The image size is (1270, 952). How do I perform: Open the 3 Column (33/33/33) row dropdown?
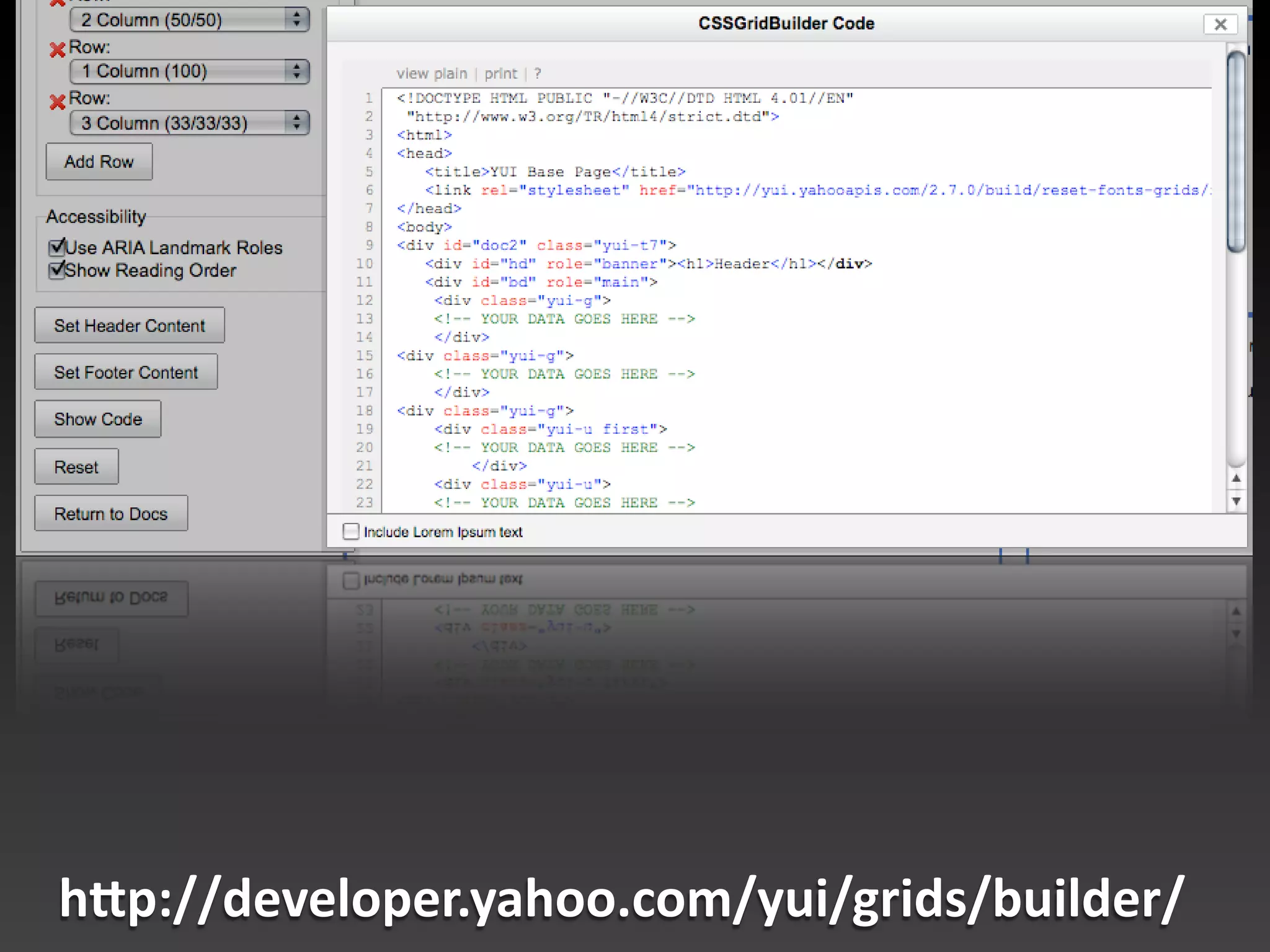(189, 123)
